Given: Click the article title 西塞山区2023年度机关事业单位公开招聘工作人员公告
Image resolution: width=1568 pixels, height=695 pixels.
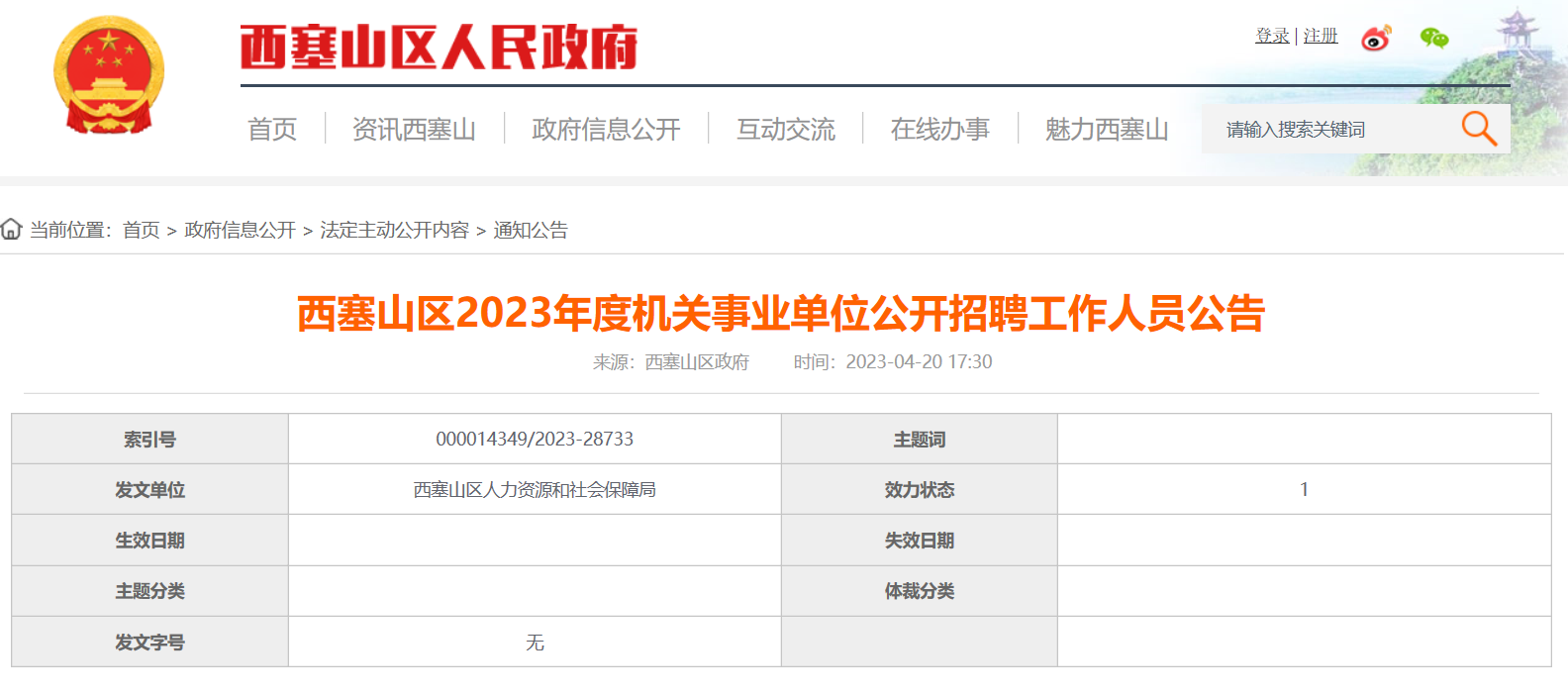Looking at the screenshot, I should [781, 313].
